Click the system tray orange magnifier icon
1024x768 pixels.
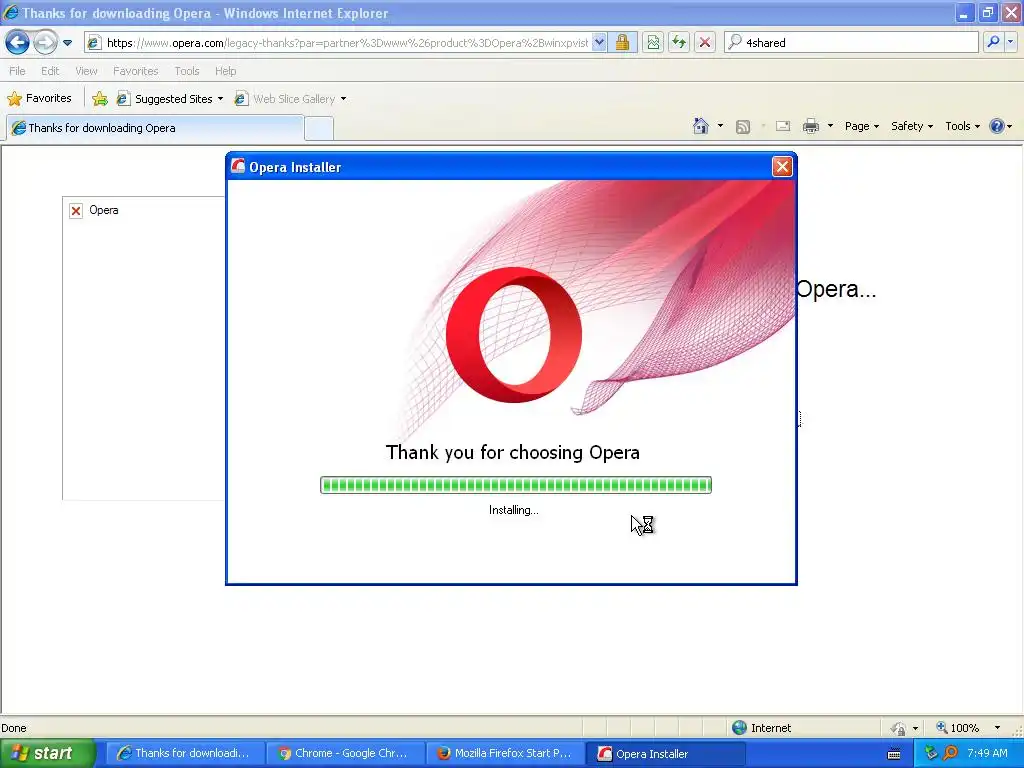(950, 753)
